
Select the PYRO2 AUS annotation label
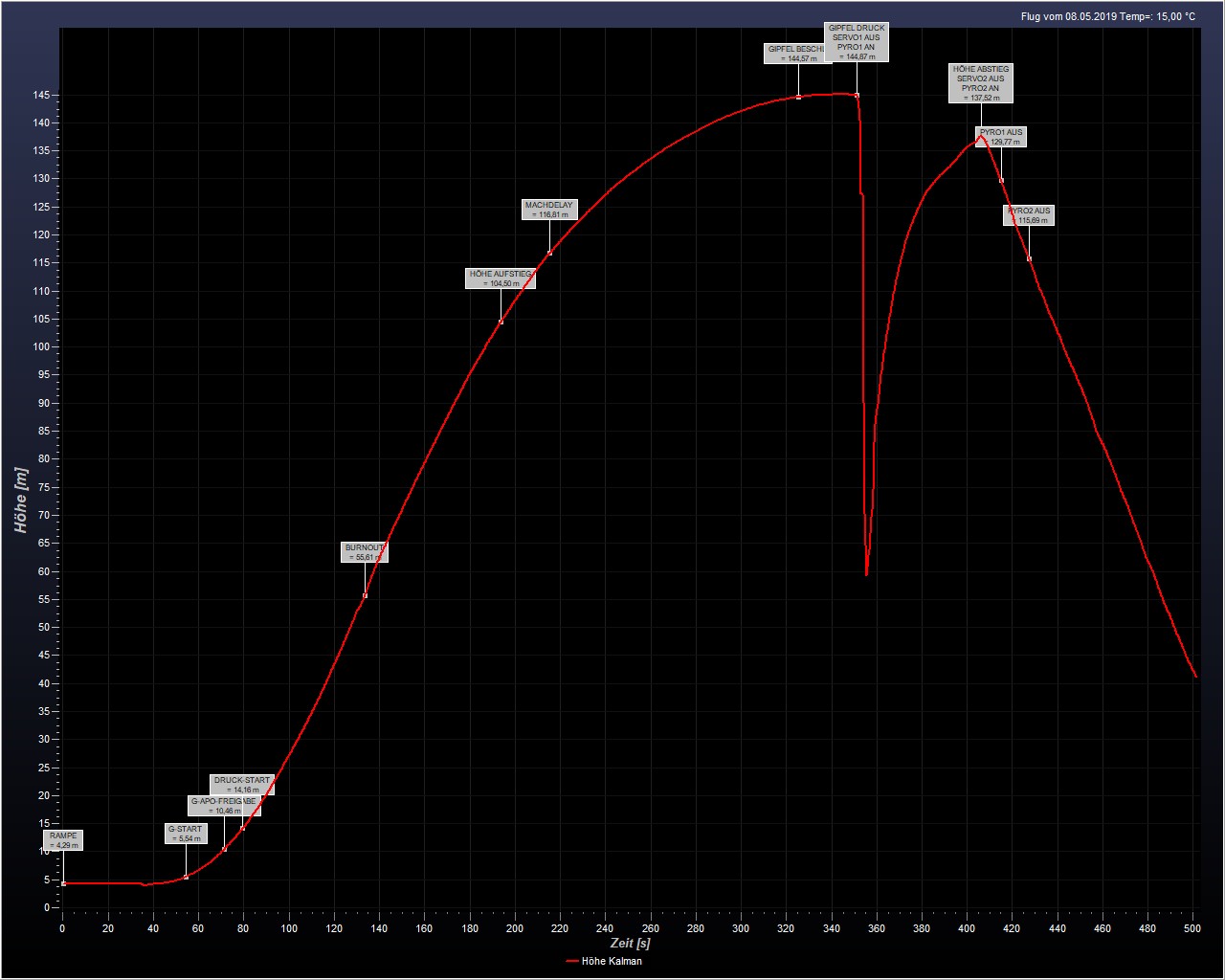click(x=1029, y=215)
